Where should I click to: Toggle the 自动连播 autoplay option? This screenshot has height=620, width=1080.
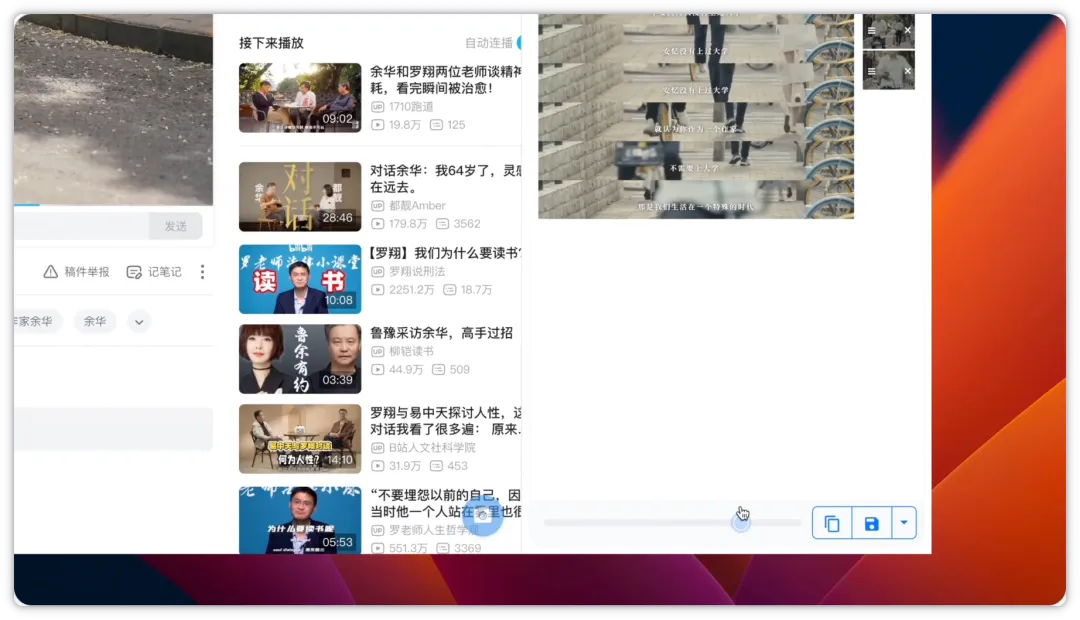(519, 43)
